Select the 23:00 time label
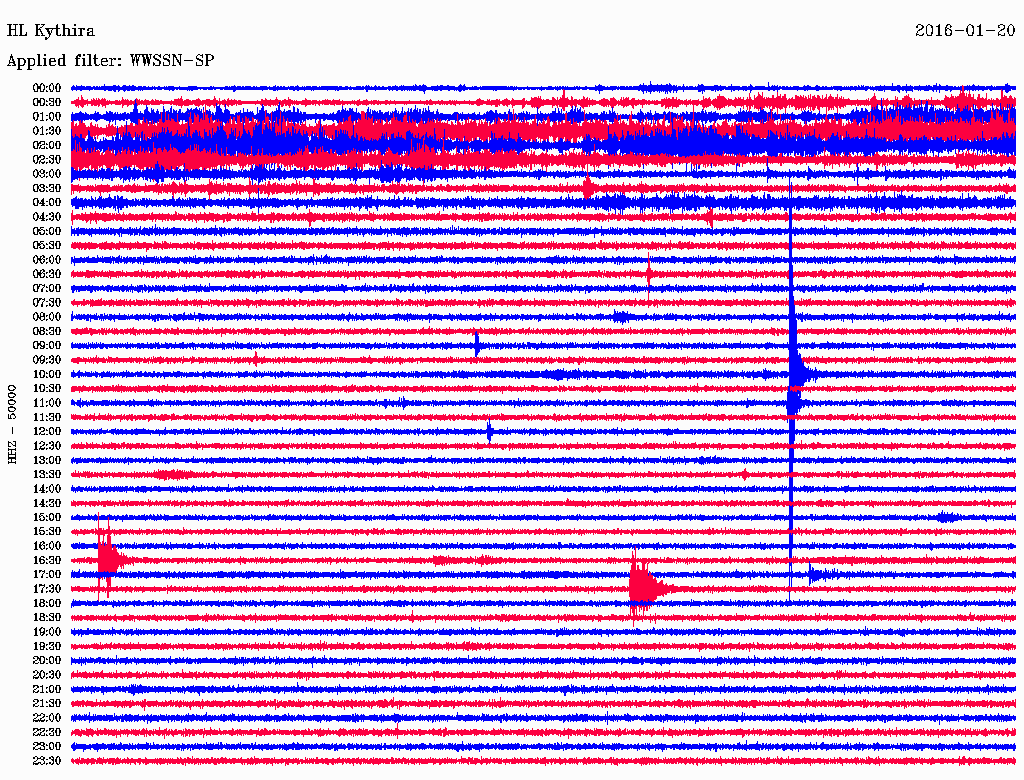 [47, 747]
